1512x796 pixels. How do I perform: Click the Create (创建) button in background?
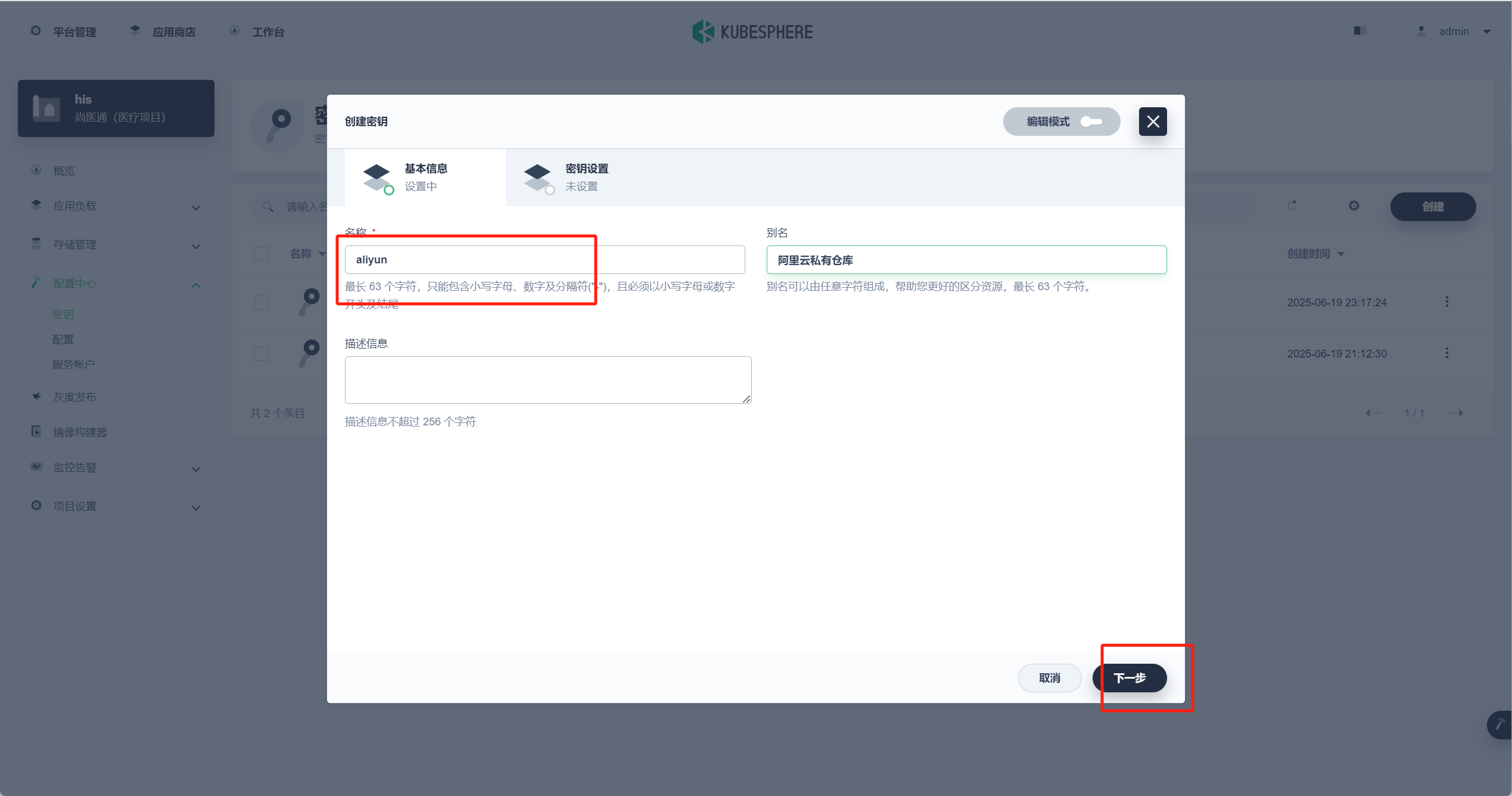pyautogui.click(x=1433, y=207)
